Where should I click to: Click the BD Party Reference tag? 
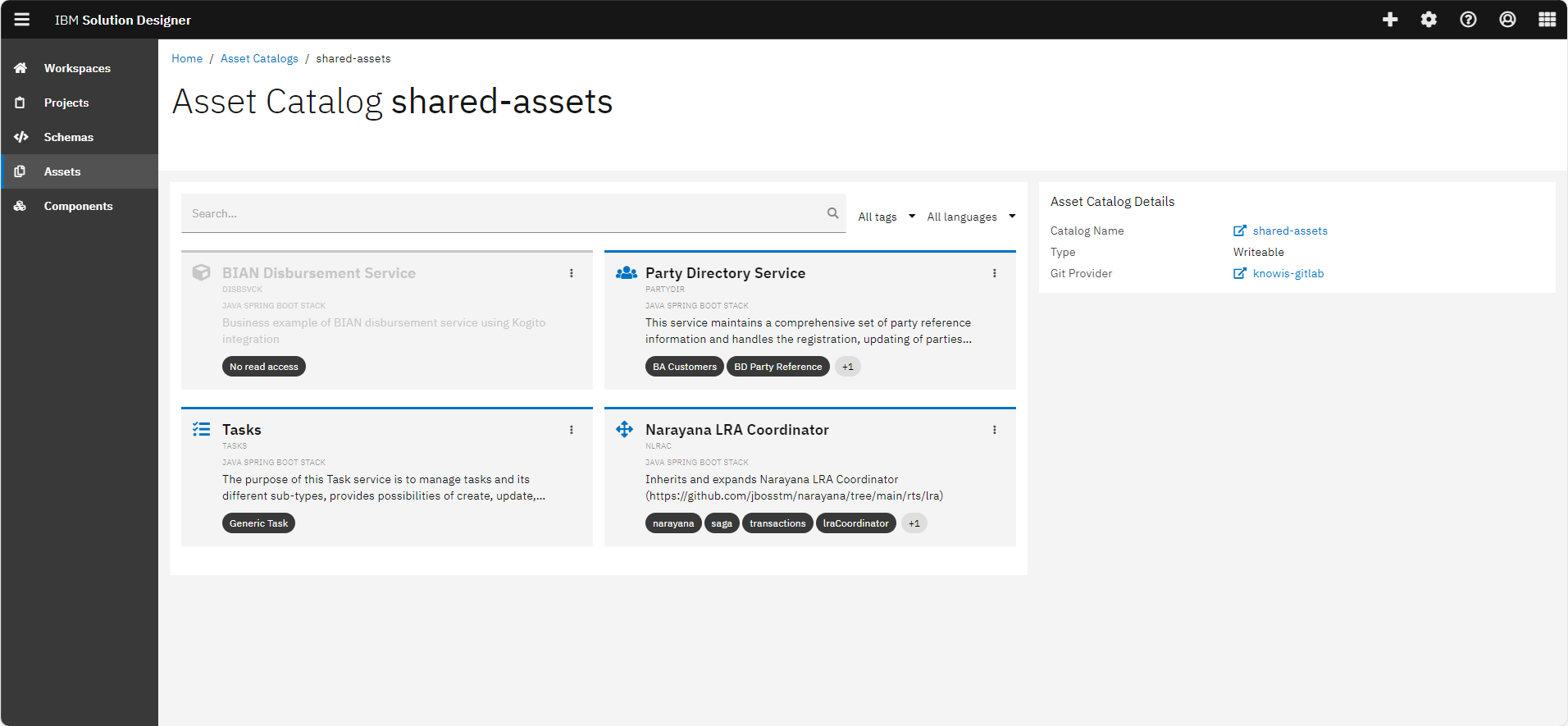tap(778, 367)
